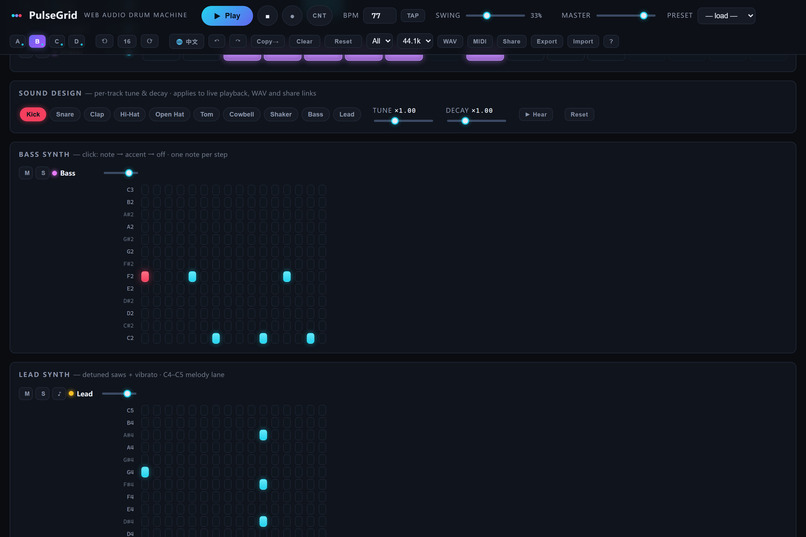Toggle the first cyan F2 bass note
Screen dimensions: 806x537
pos(192,276)
